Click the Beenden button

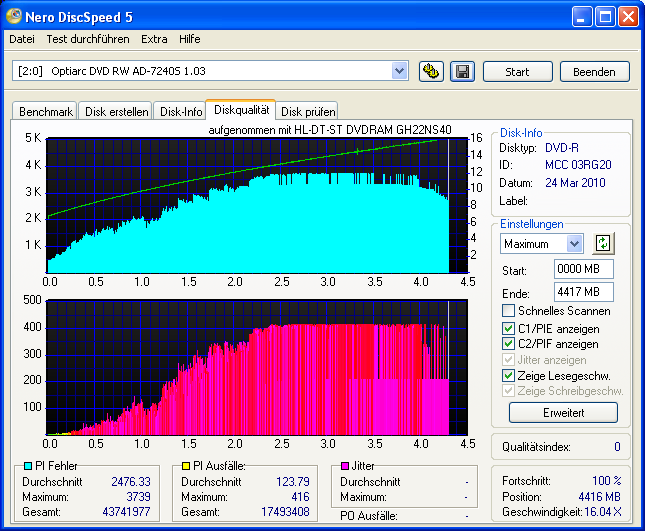coord(594,72)
